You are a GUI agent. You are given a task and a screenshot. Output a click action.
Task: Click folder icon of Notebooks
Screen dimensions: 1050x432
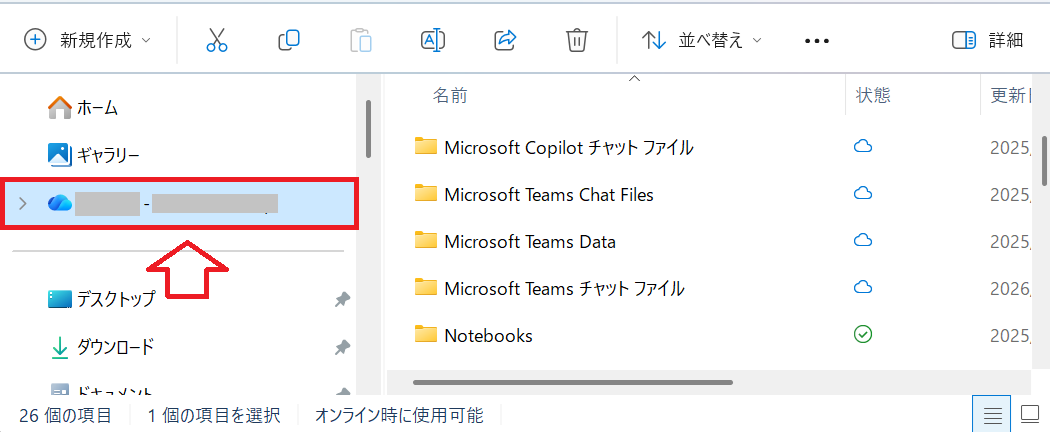pos(426,334)
